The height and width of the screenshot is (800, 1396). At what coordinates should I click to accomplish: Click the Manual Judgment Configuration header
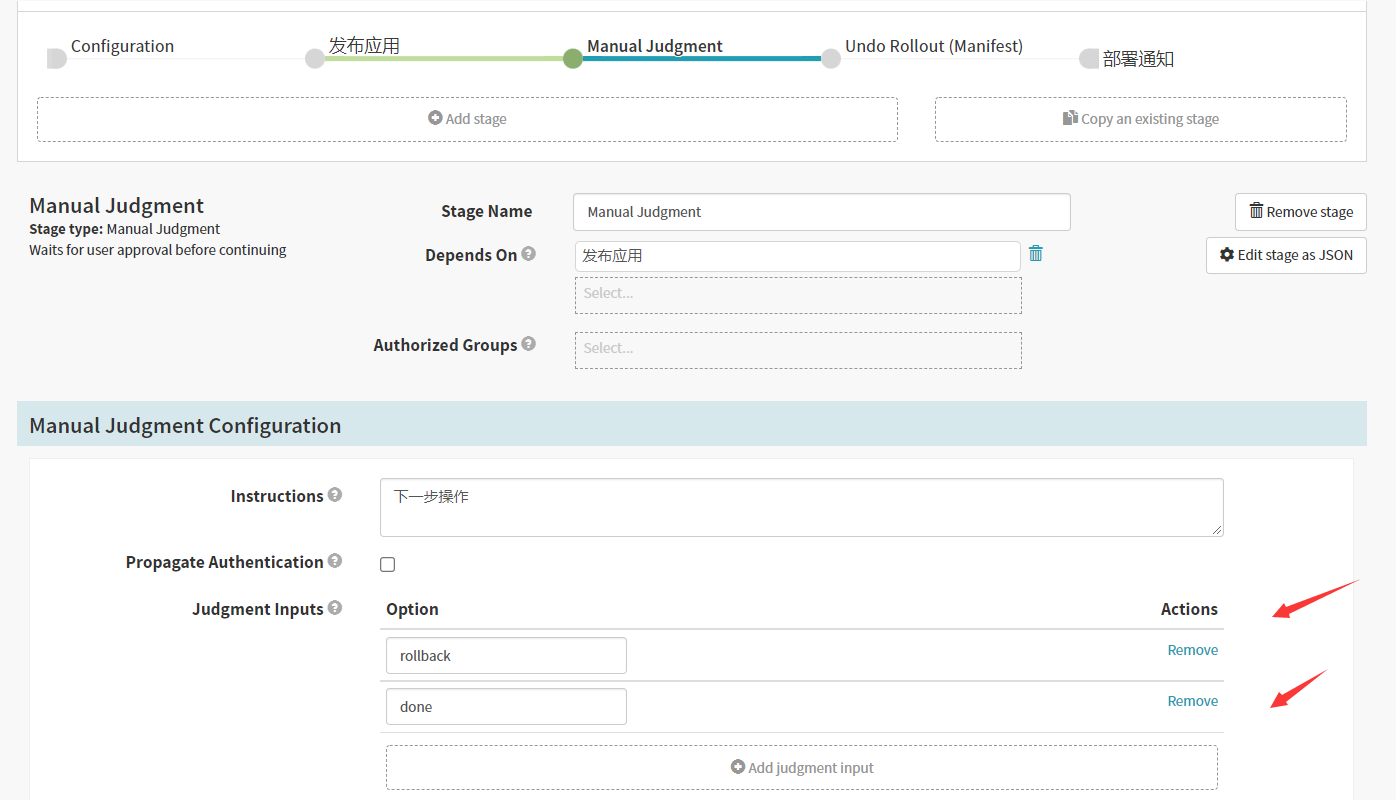(x=692, y=424)
